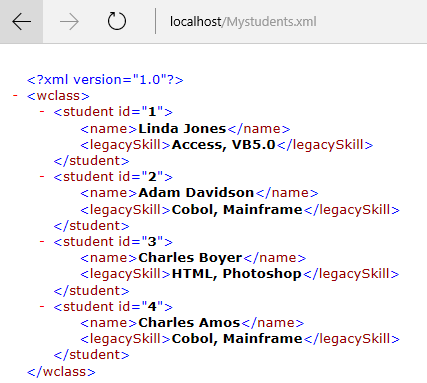Click the name Charles Amos
Screen dimensions: 427x383
tap(189, 323)
